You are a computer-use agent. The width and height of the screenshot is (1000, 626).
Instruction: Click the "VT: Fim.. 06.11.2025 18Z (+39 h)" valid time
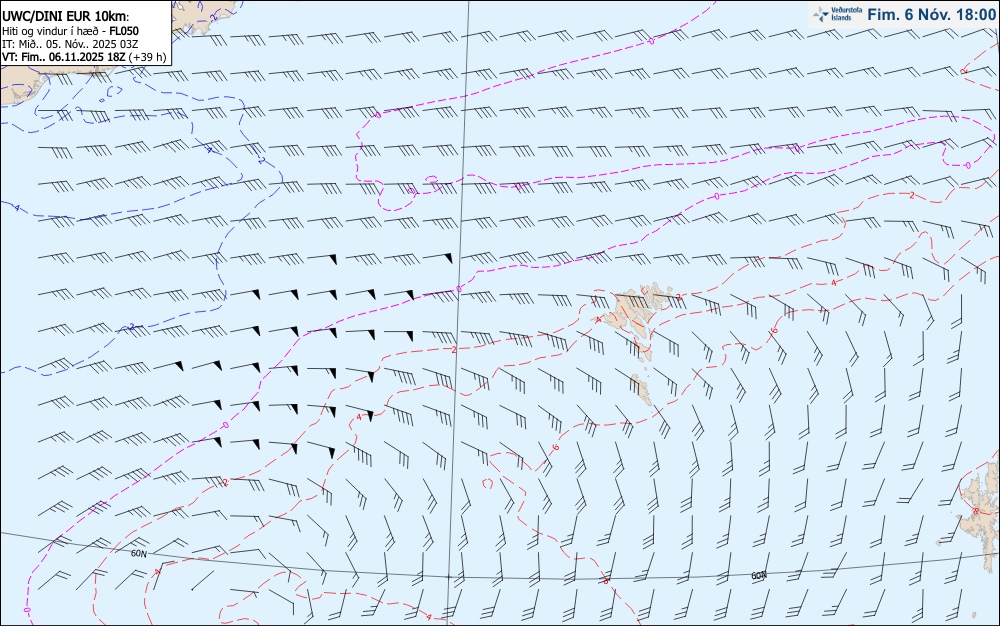coord(84,57)
